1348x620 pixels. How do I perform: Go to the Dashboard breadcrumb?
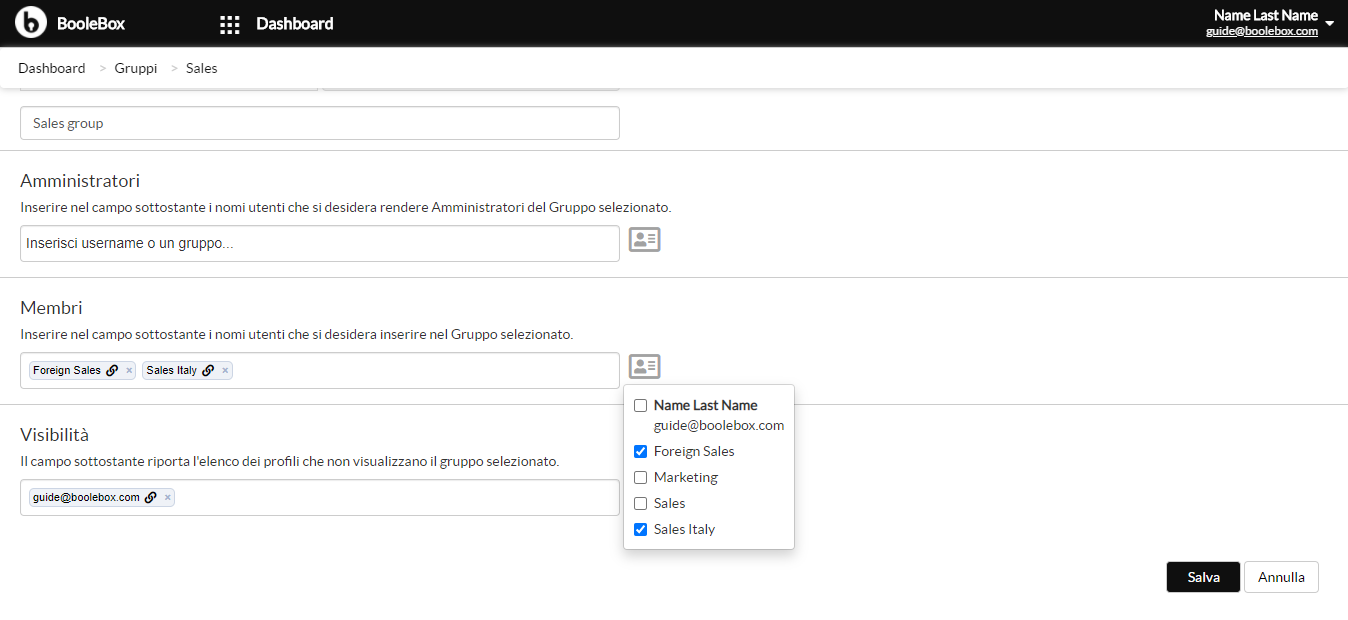[x=52, y=69]
